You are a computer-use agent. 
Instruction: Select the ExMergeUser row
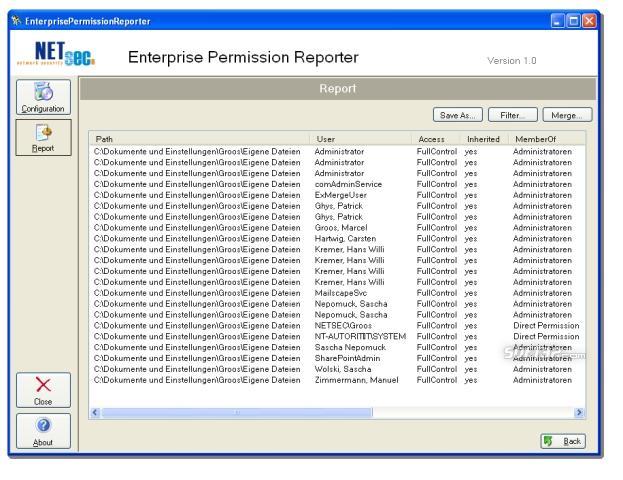pyautogui.click(x=337, y=195)
